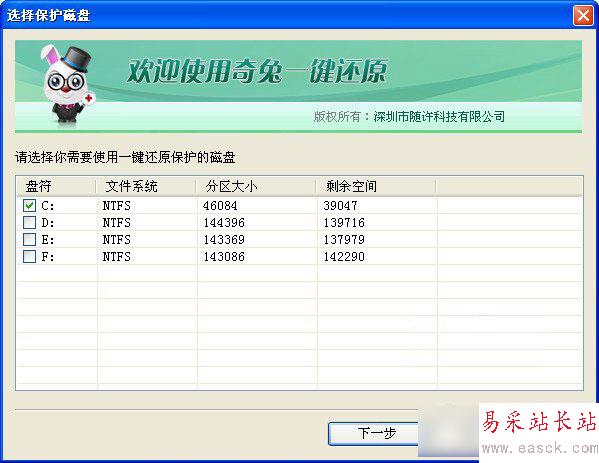Check the E: drive checkbox
This screenshot has width=599, height=463.
[x=29, y=240]
